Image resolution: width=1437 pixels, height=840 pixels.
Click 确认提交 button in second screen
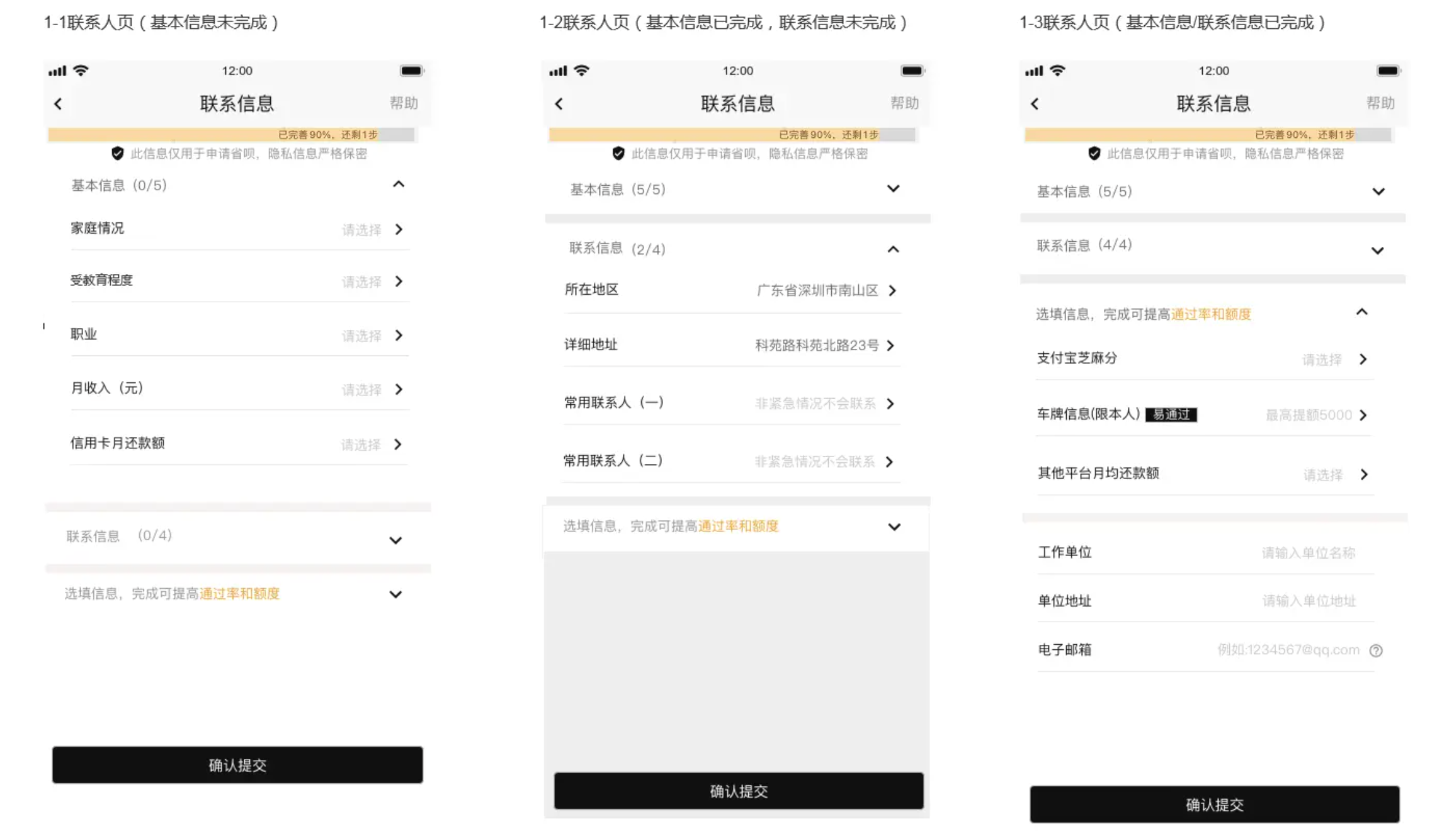pyautogui.click(x=739, y=791)
